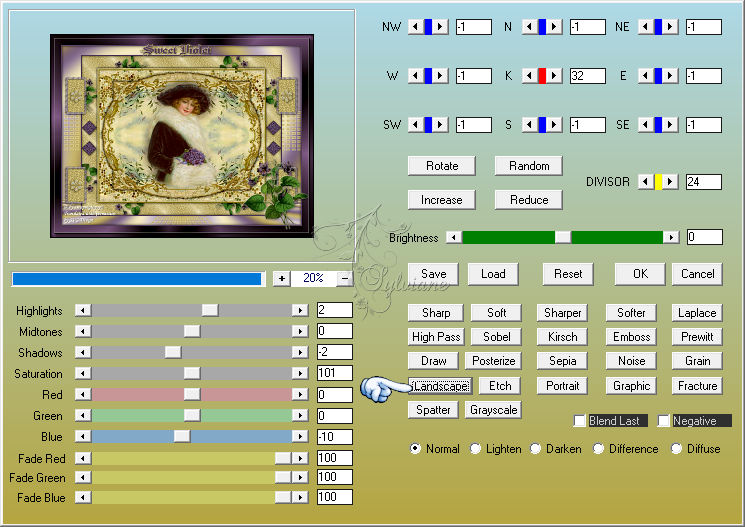Click the Blue slider thumb
Screen dimensions: 745x527
point(181,436)
